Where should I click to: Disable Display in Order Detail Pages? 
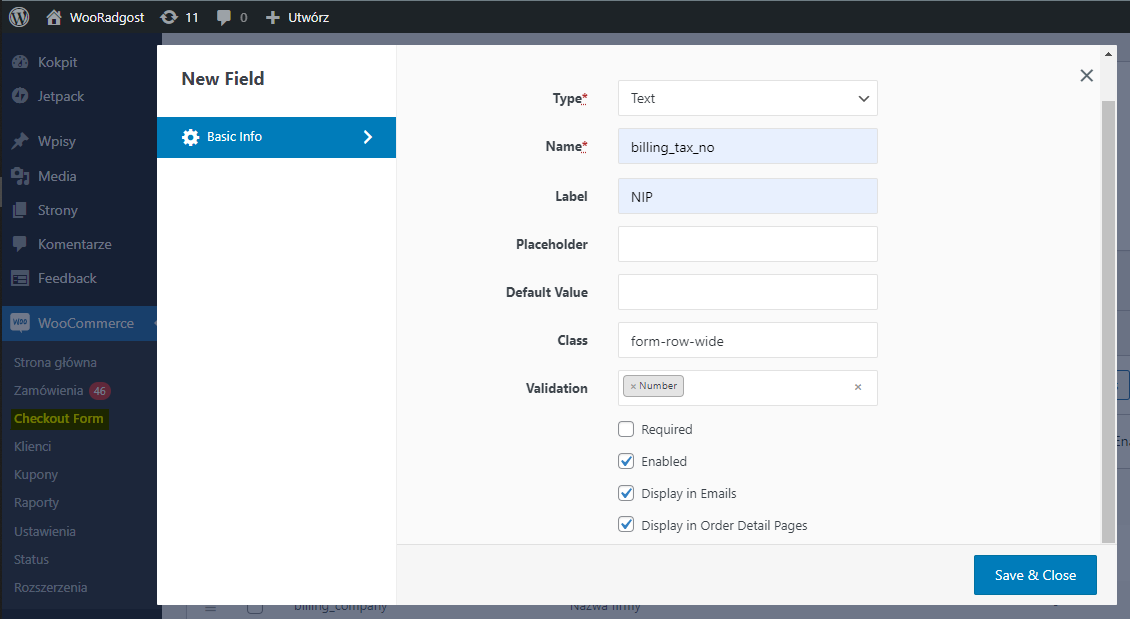click(x=626, y=525)
